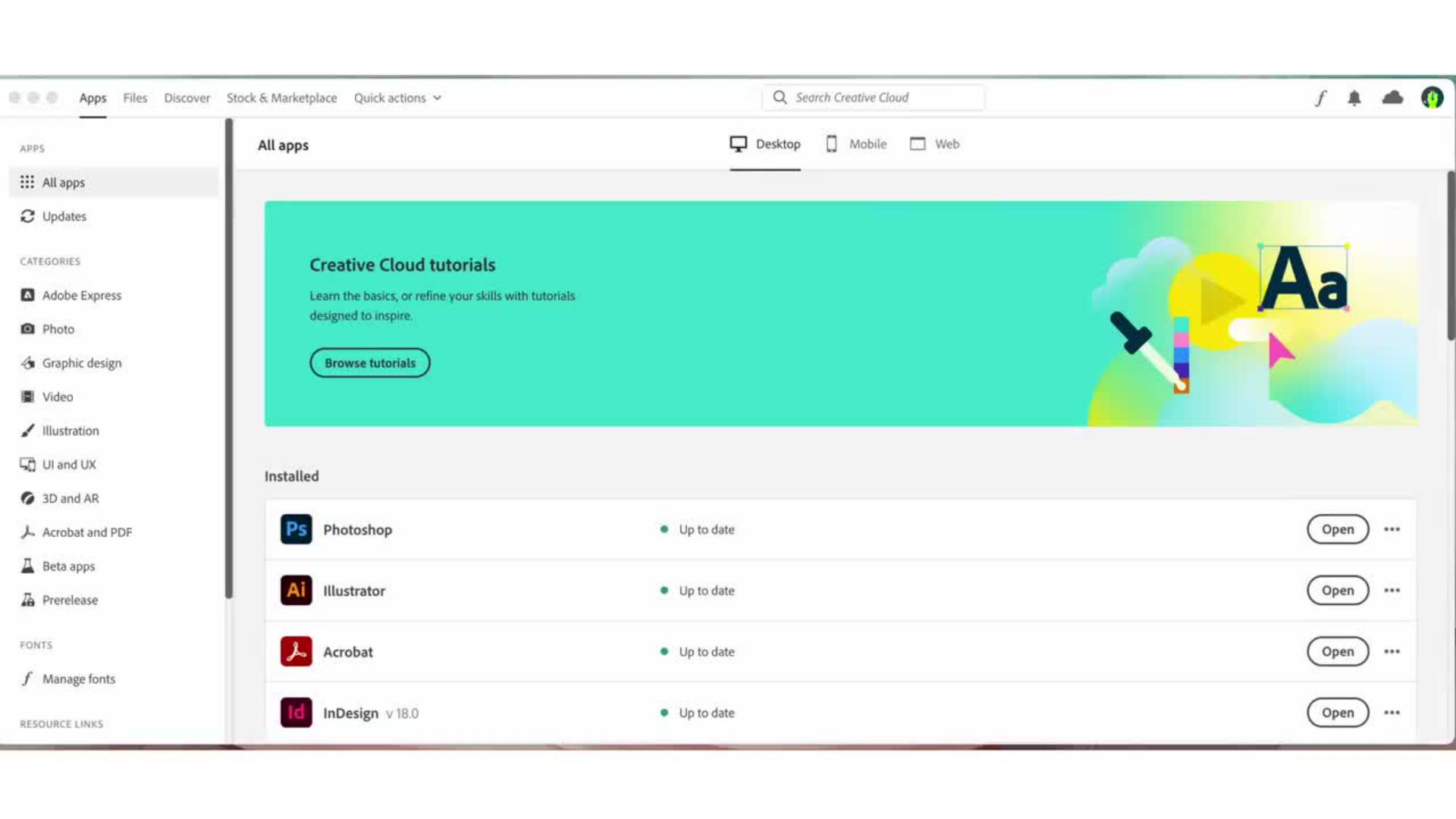Click the search magnifier icon
Viewport: 1456px width, 819px height.
point(780,97)
